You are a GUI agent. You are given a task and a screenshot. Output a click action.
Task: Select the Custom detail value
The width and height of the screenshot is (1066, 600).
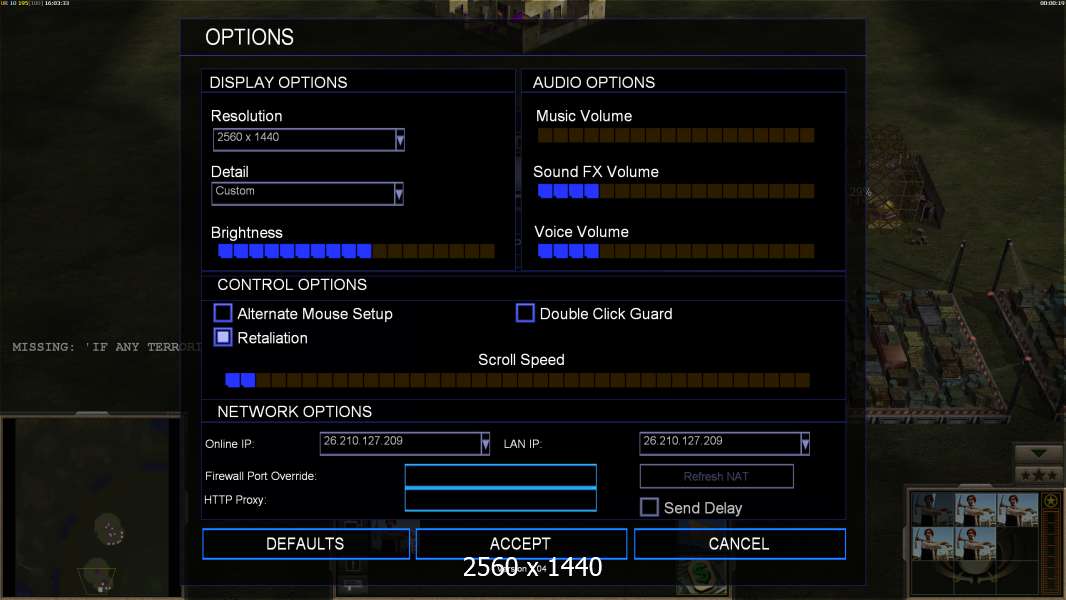coord(235,191)
